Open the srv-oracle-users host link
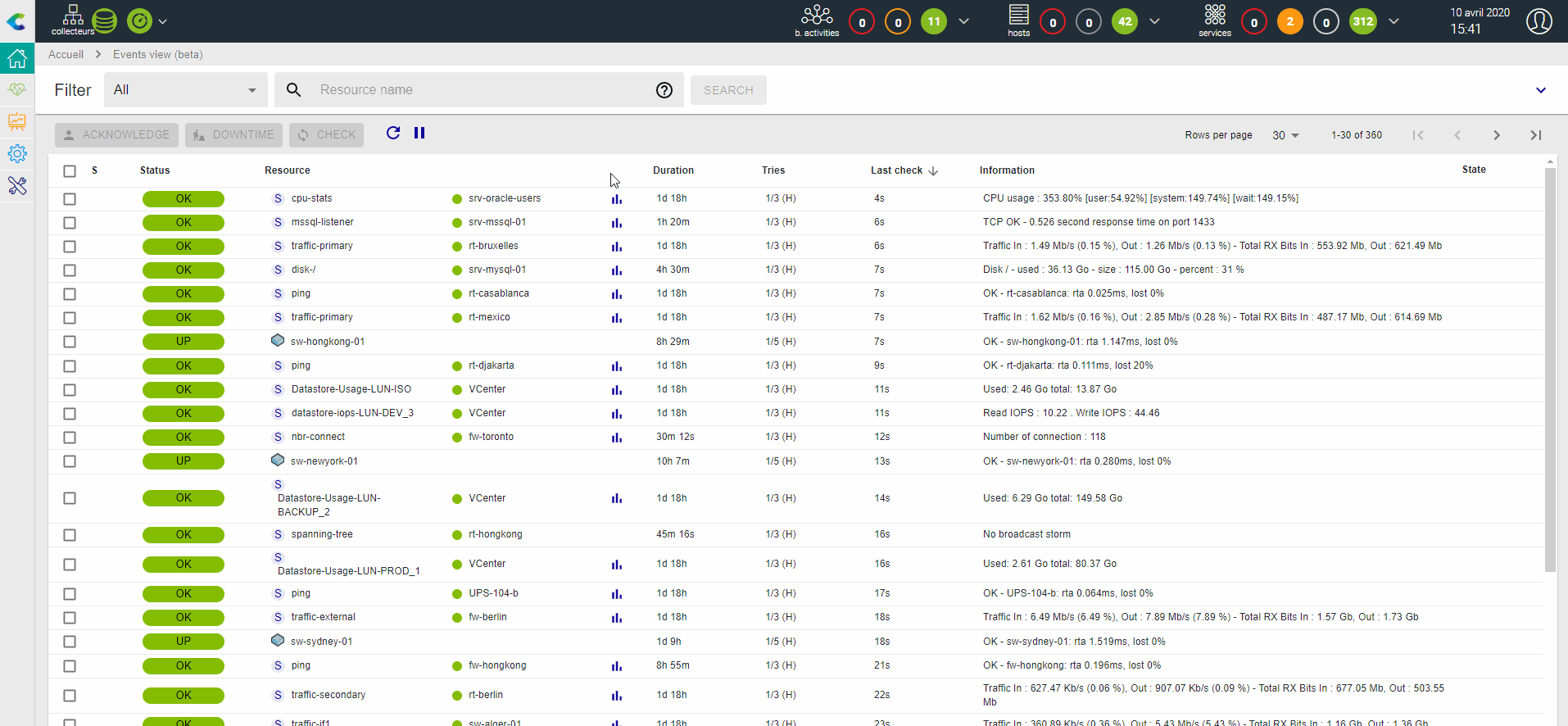Image resolution: width=1568 pixels, height=726 pixels. coord(505,198)
